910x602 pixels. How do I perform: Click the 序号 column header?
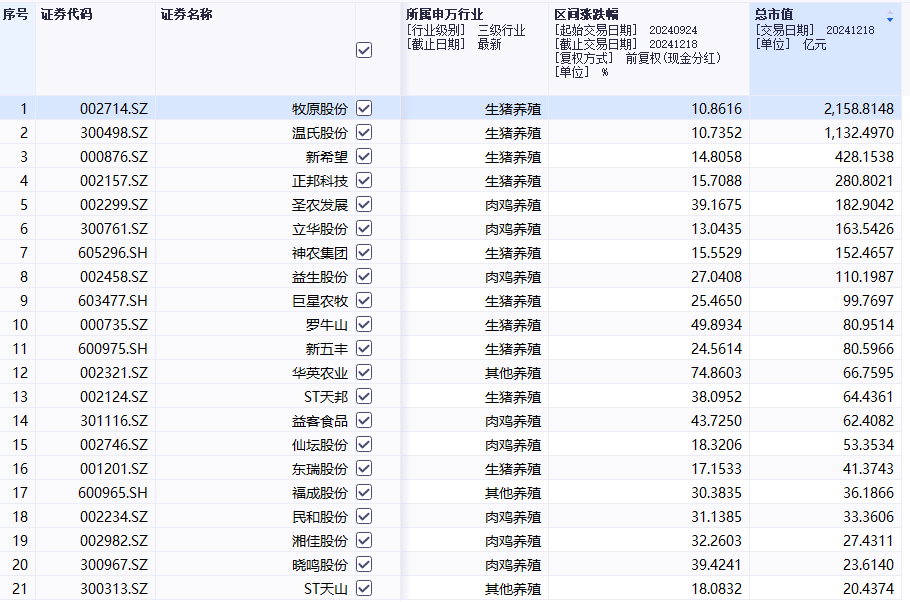(15, 15)
